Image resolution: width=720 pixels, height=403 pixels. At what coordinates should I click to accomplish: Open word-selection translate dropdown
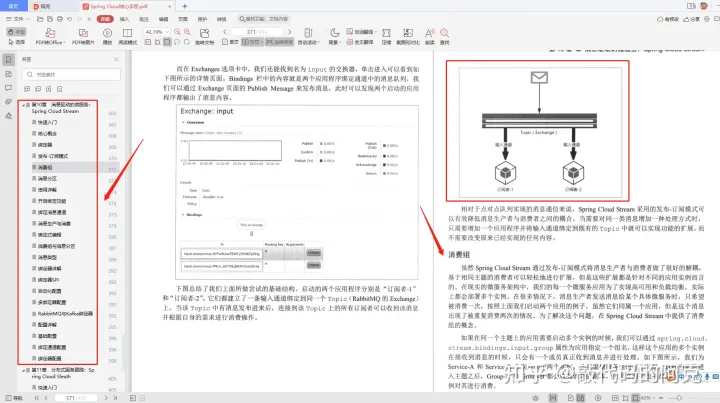pyautogui.click(x=361, y=32)
